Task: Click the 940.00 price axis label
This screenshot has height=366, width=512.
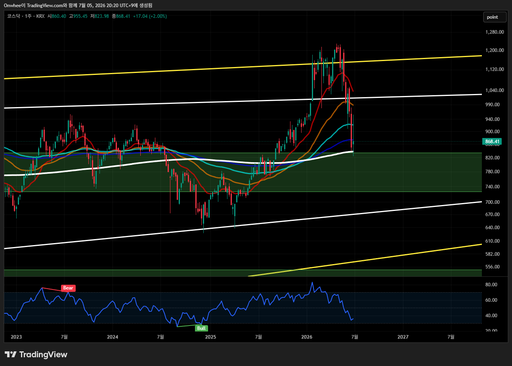Action: (493, 119)
